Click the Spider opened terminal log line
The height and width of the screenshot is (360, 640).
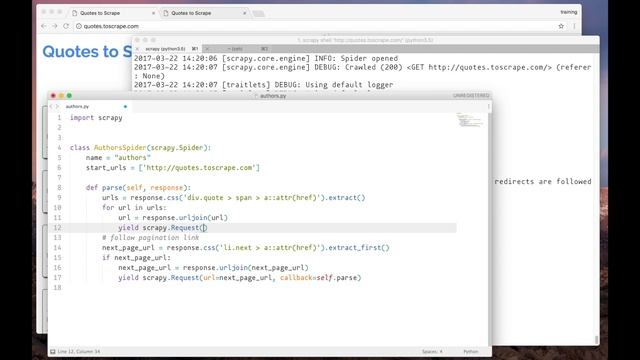[x=266, y=58]
